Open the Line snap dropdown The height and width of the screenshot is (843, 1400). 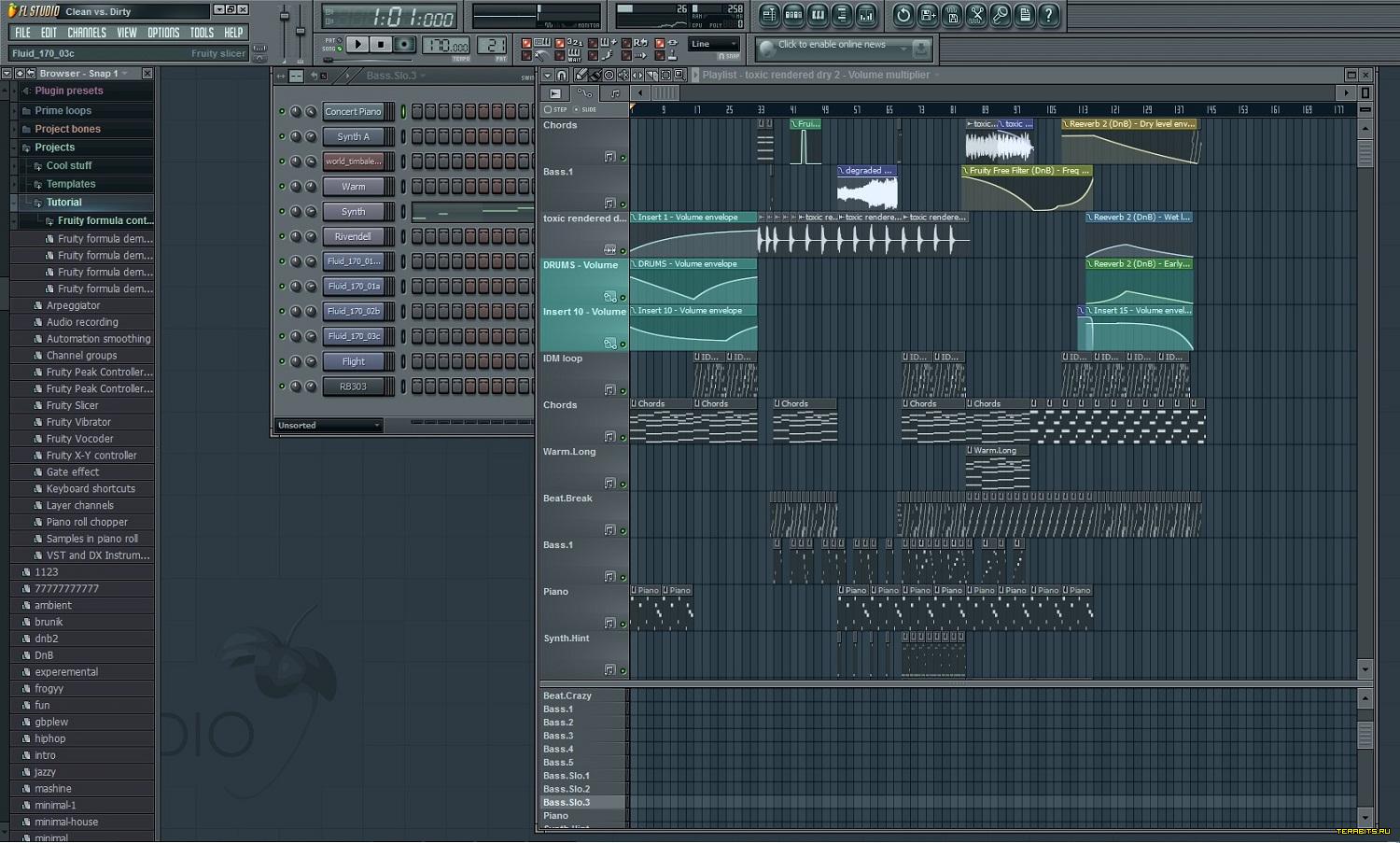coord(714,44)
